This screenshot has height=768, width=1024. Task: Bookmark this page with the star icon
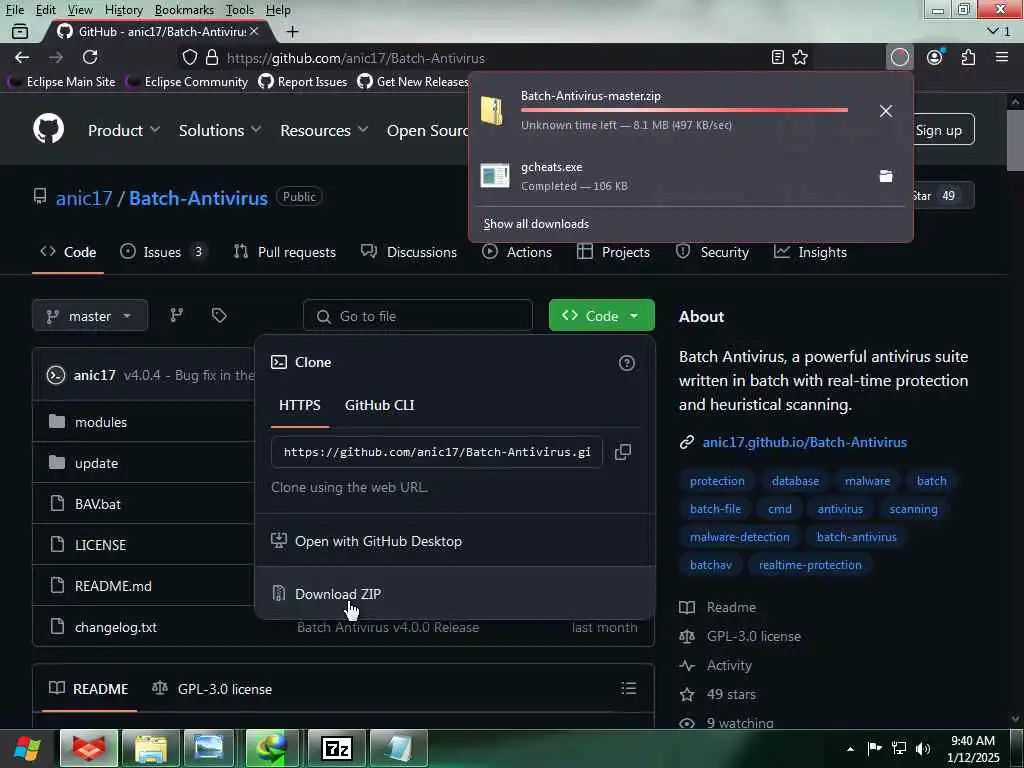click(800, 57)
